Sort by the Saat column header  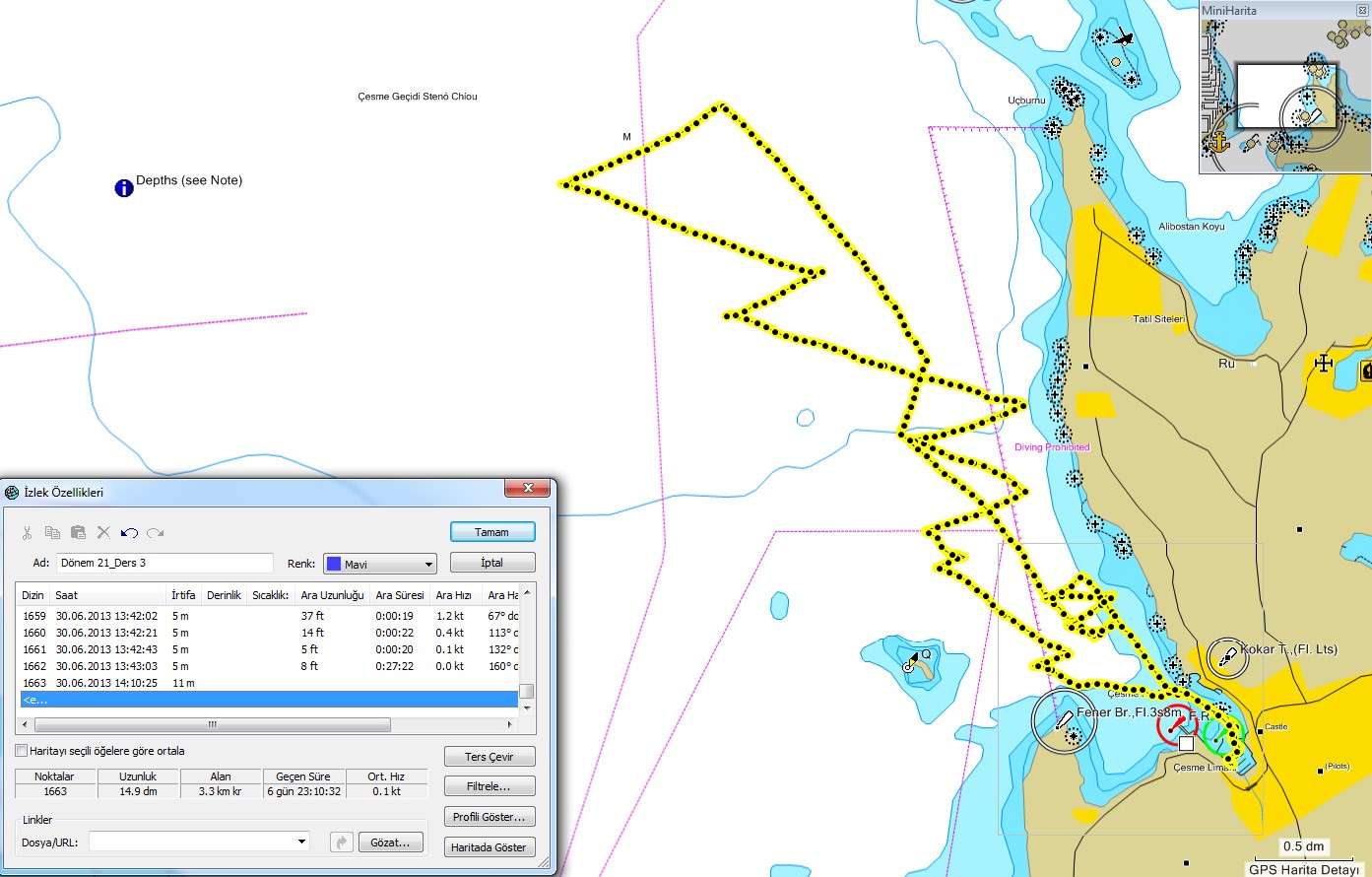(108, 595)
